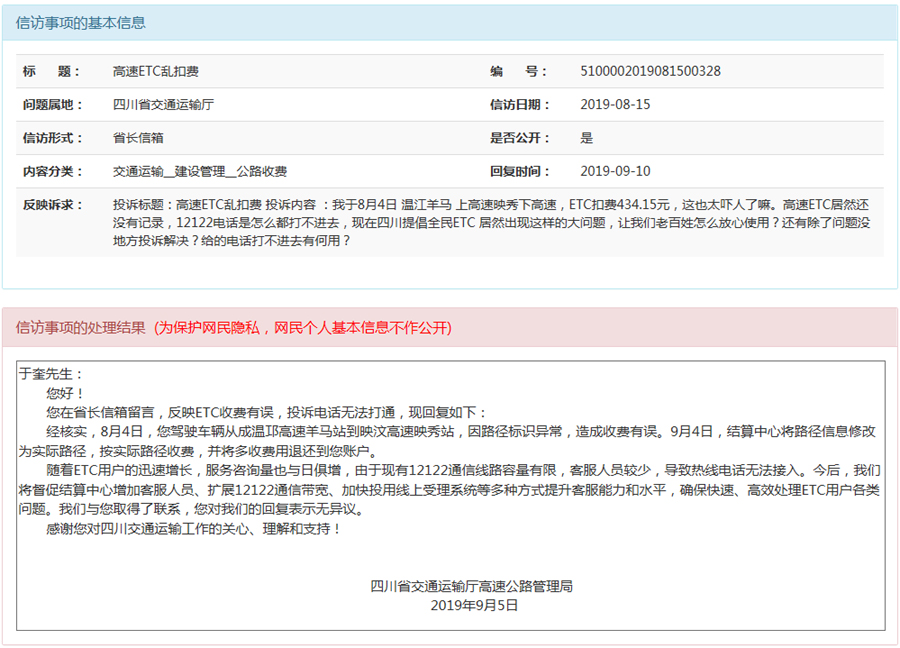The width and height of the screenshot is (900, 648).
Task: Click the 是 value beside 是否公开
Action: 587,138
